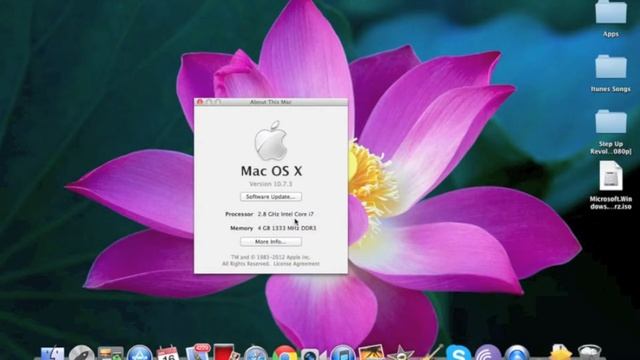Open Mission Control in the Dock
Image resolution: width=640 pixels, height=360 pixels.
tap(110, 353)
